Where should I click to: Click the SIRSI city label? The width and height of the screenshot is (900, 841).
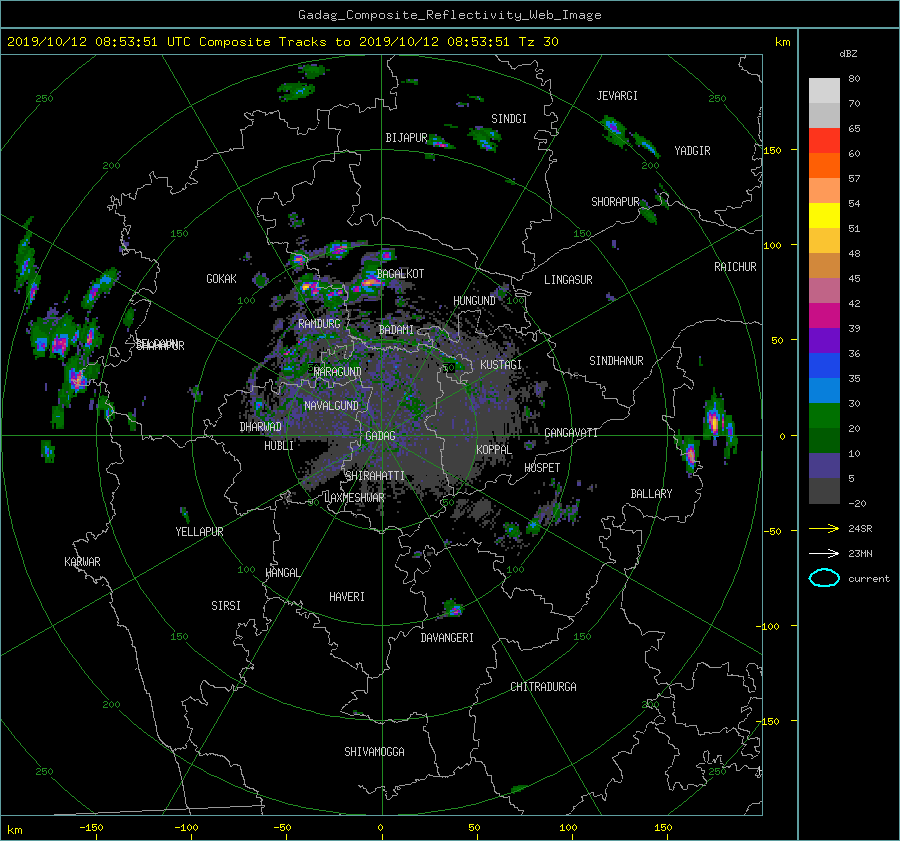[x=226, y=606]
